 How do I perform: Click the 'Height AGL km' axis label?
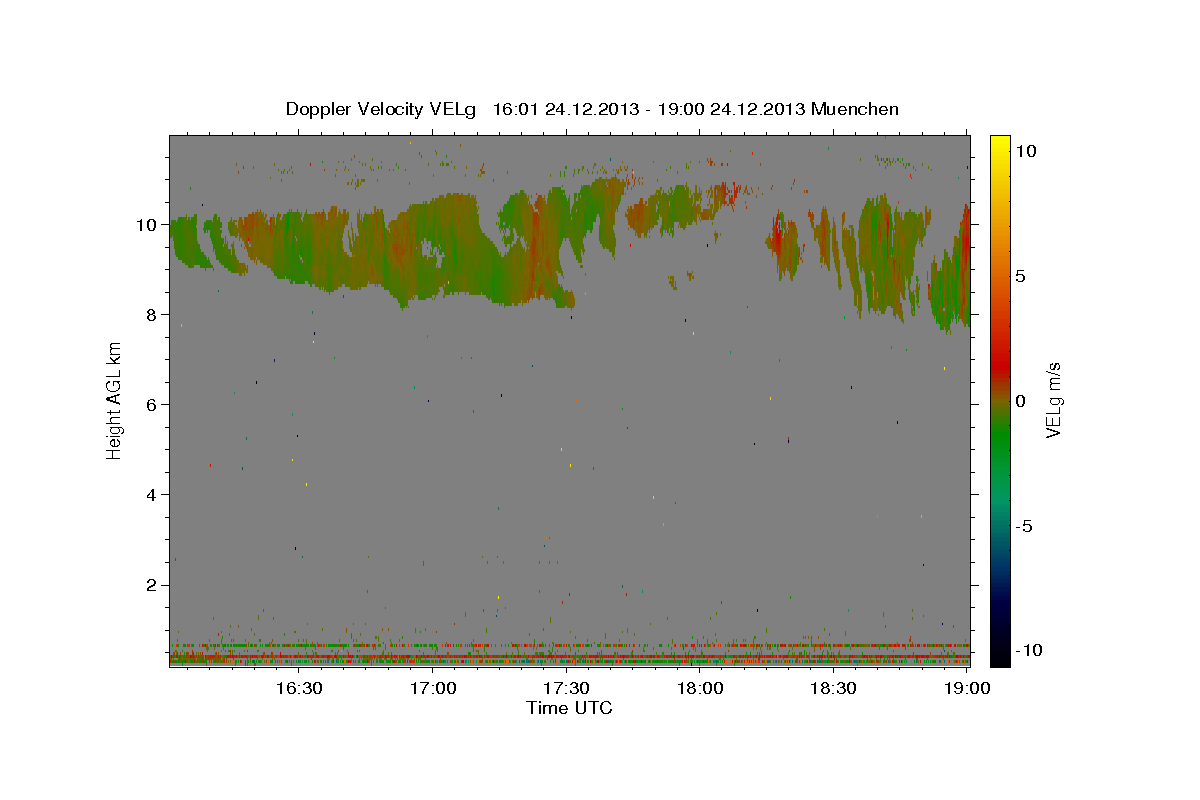tap(115, 400)
